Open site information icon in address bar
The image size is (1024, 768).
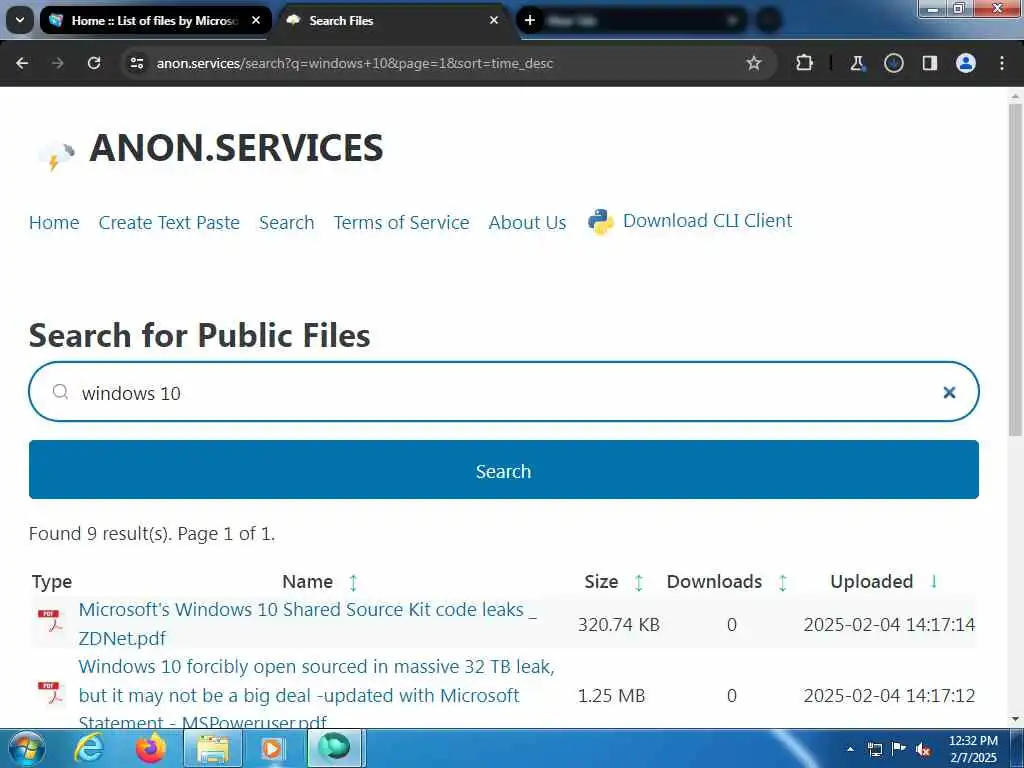click(137, 63)
